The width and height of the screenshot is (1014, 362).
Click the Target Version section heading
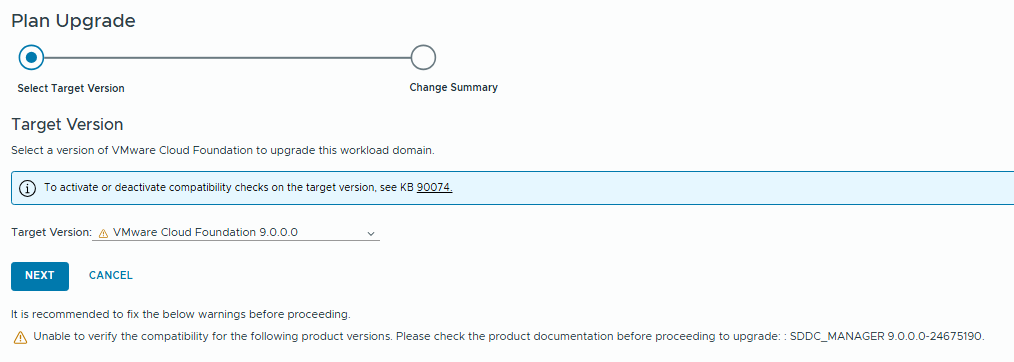click(67, 124)
